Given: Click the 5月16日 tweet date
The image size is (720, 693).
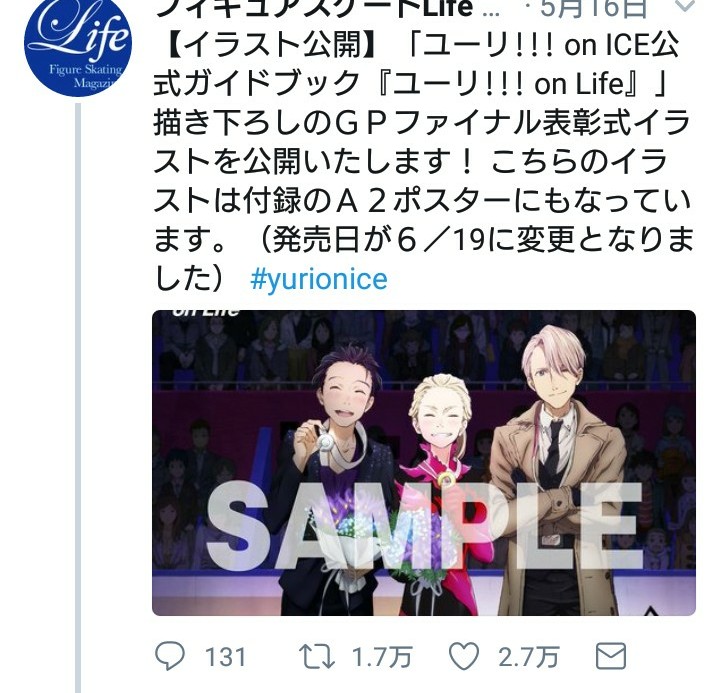Looking at the screenshot, I should tap(593, 8).
